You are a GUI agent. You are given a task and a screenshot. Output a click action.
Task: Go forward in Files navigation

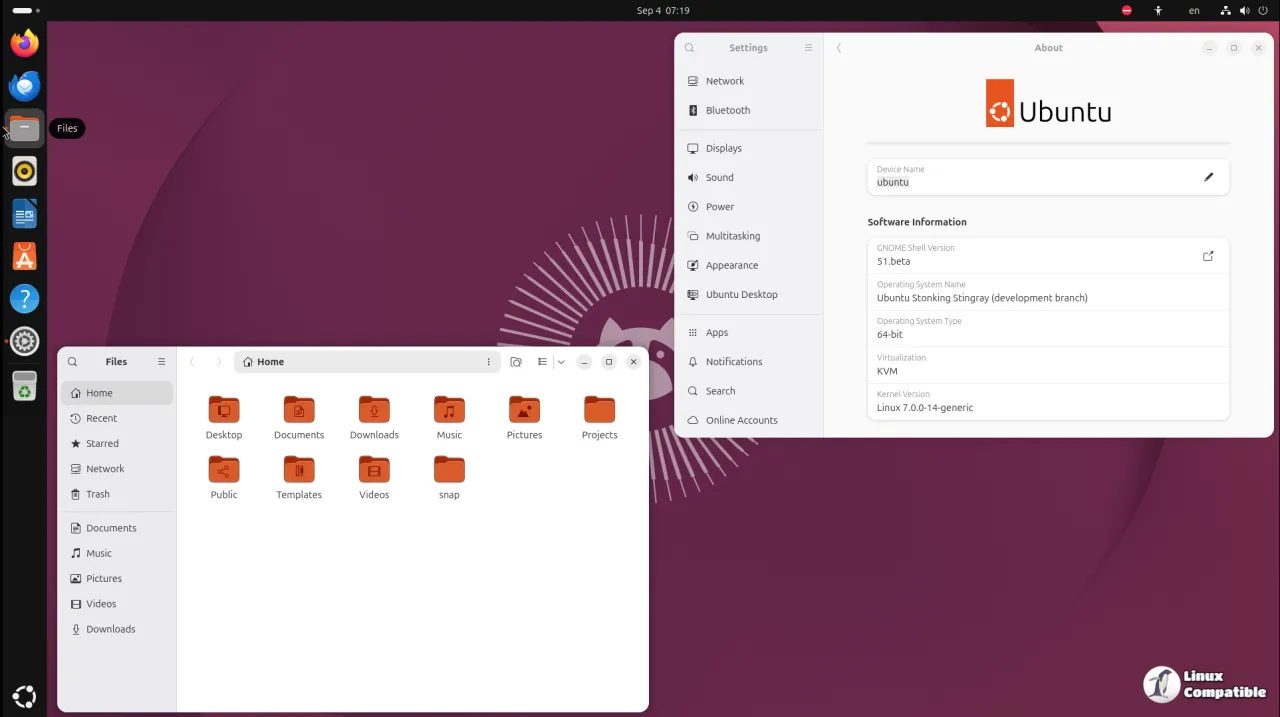[x=218, y=362]
